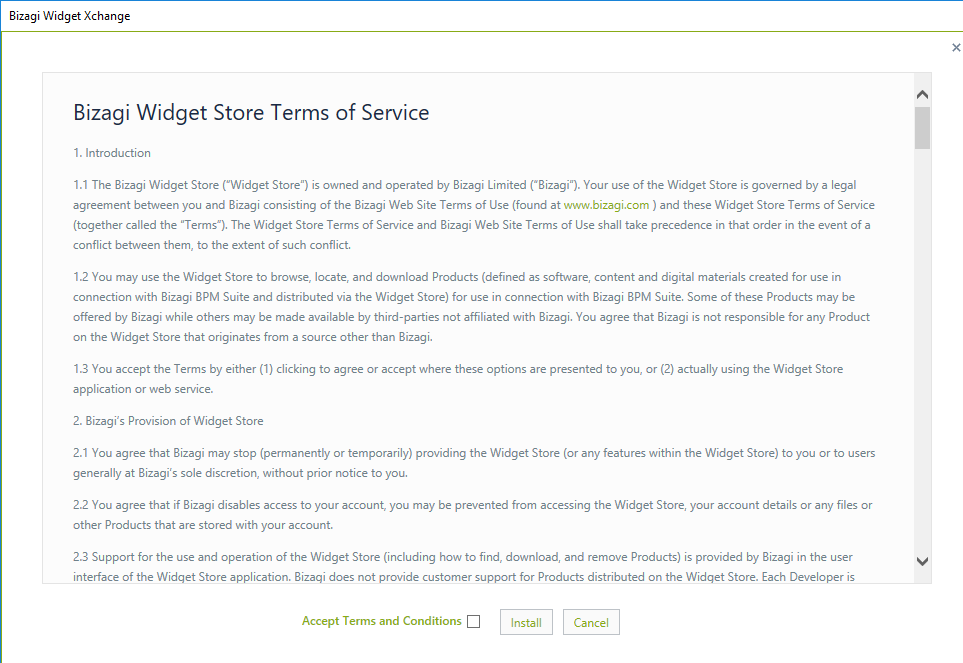Click the Install button

point(526,622)
